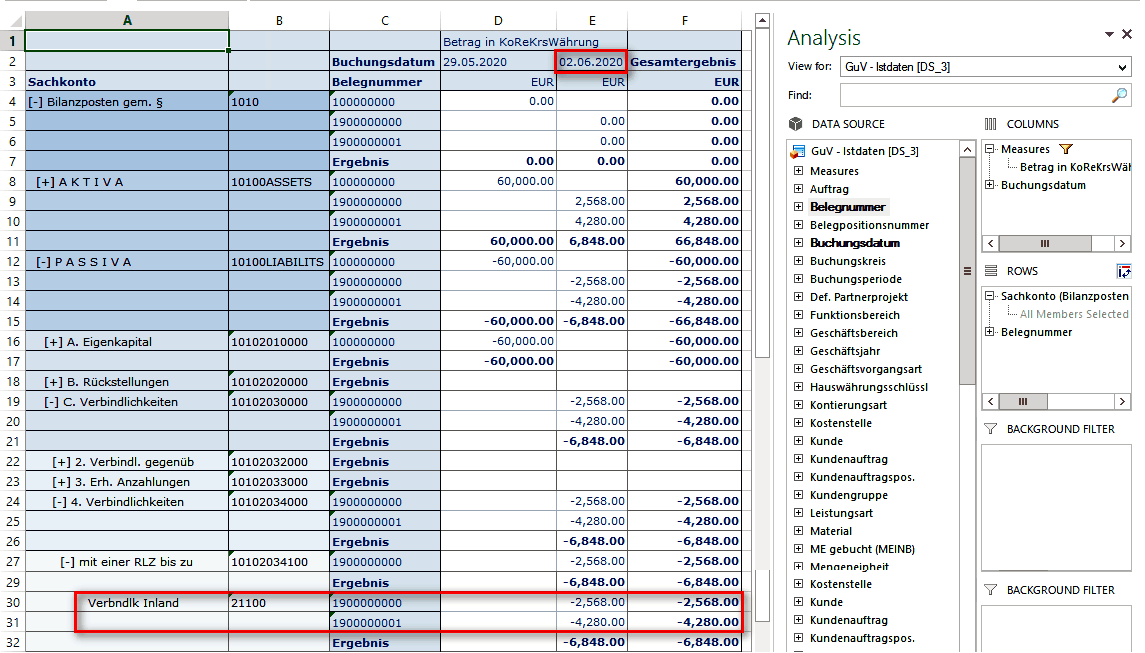
Task: Click the COLUMNS header icon
Action: [x=991, y=124]
